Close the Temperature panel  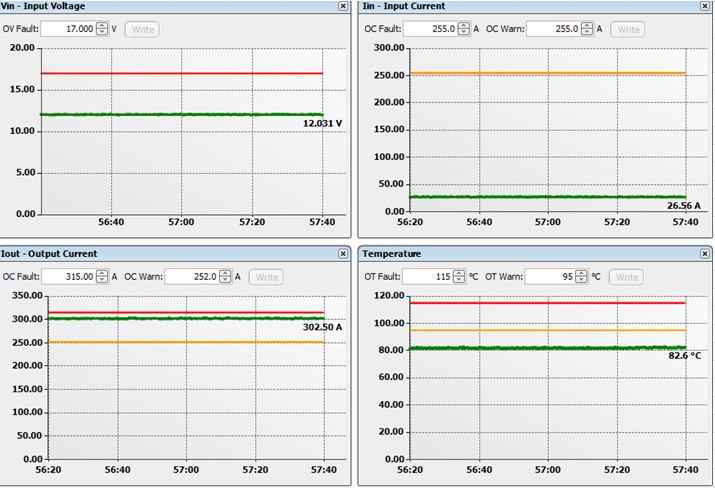(x=707, y=254)
